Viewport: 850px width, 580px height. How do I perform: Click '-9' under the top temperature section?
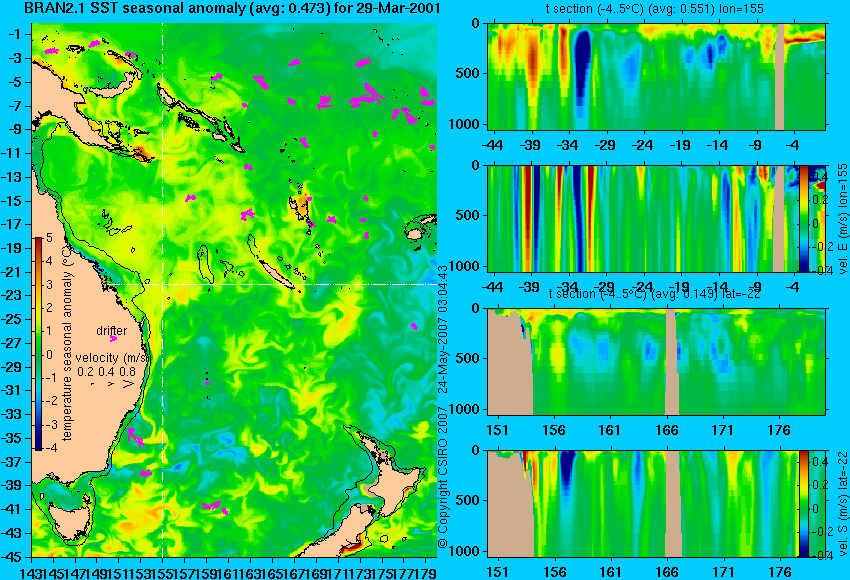click(755, 145)
